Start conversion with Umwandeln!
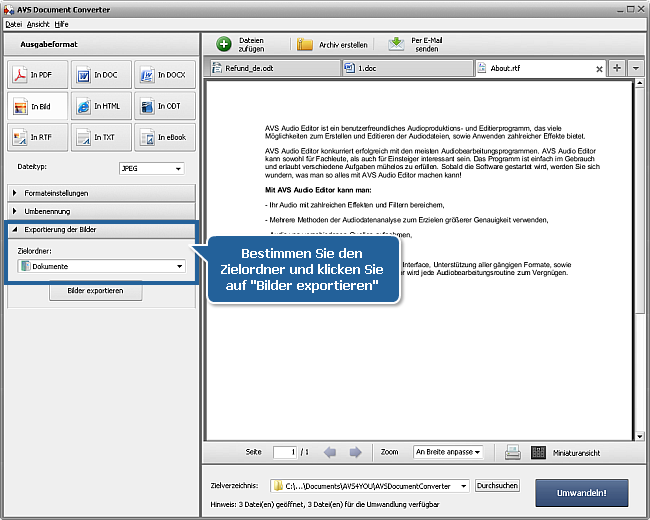This screenshot has height=520, width=650. point(582,493)
